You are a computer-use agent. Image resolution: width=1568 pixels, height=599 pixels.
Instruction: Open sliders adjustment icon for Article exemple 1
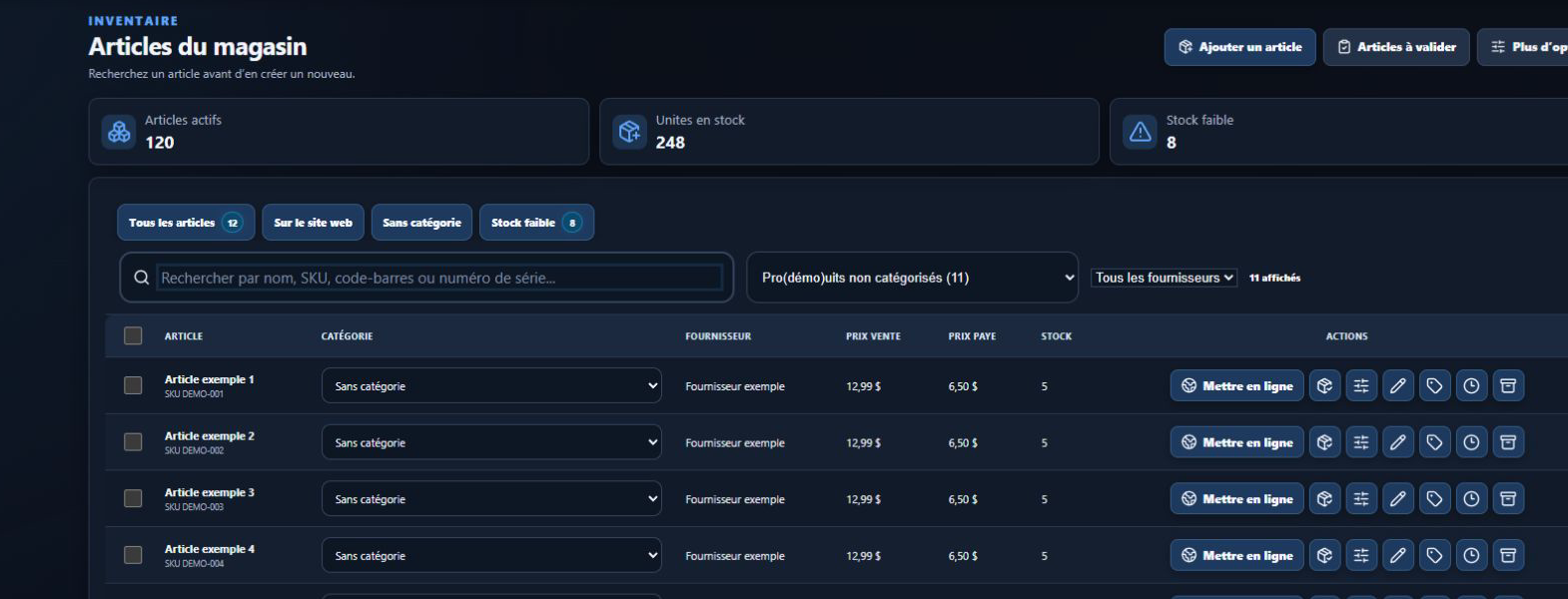[1361, 385]
